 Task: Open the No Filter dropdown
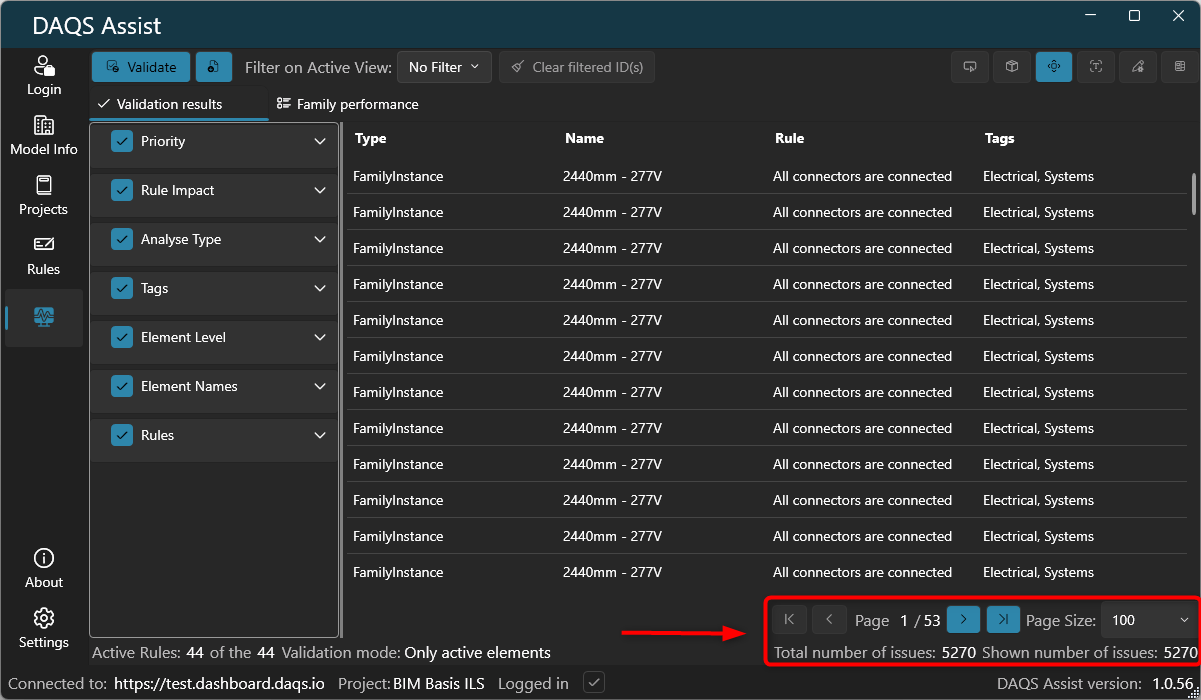pyautogui.click(x=444, y=67)
